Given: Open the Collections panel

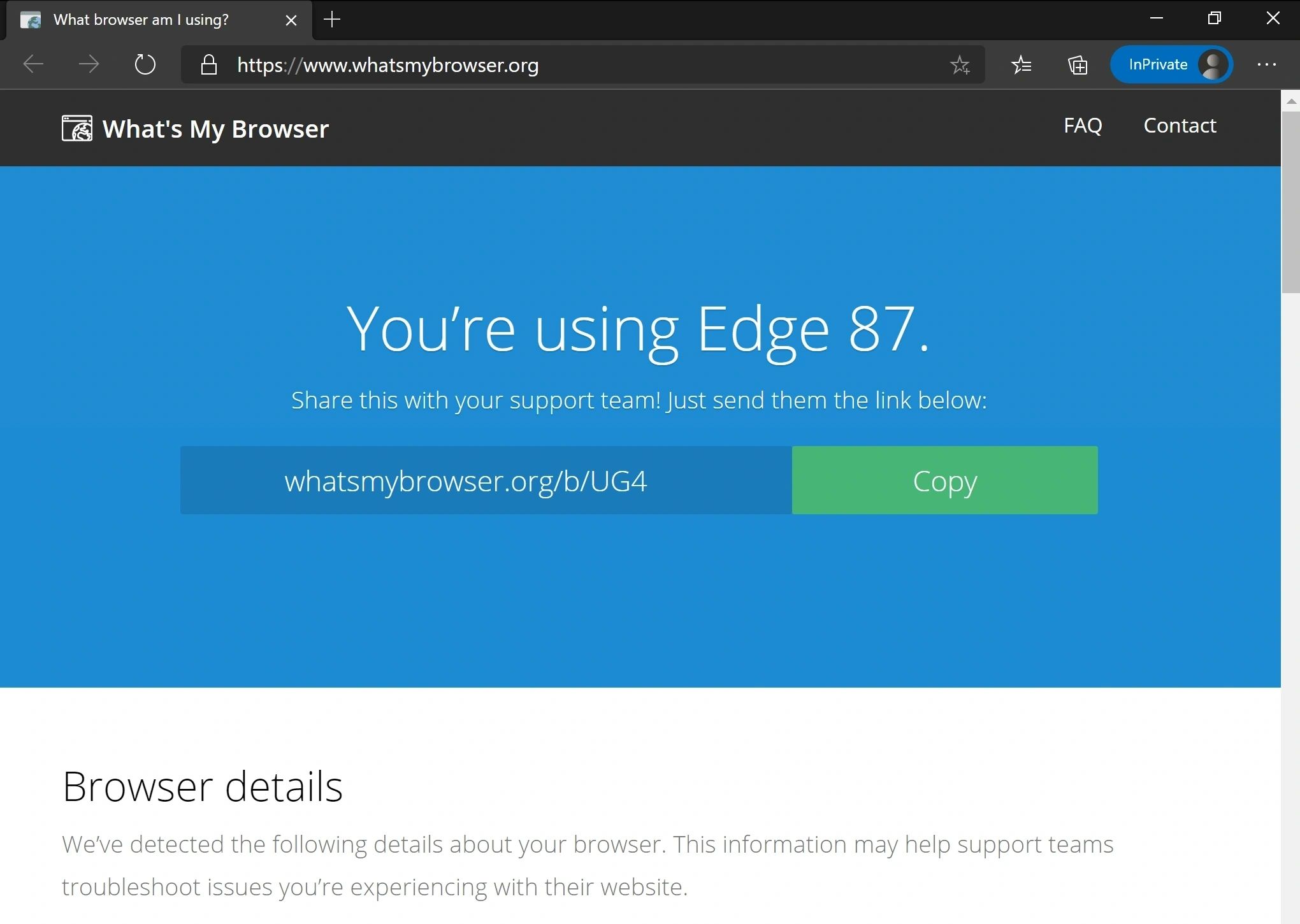Looking at the screenshot, I should 1078,64.
